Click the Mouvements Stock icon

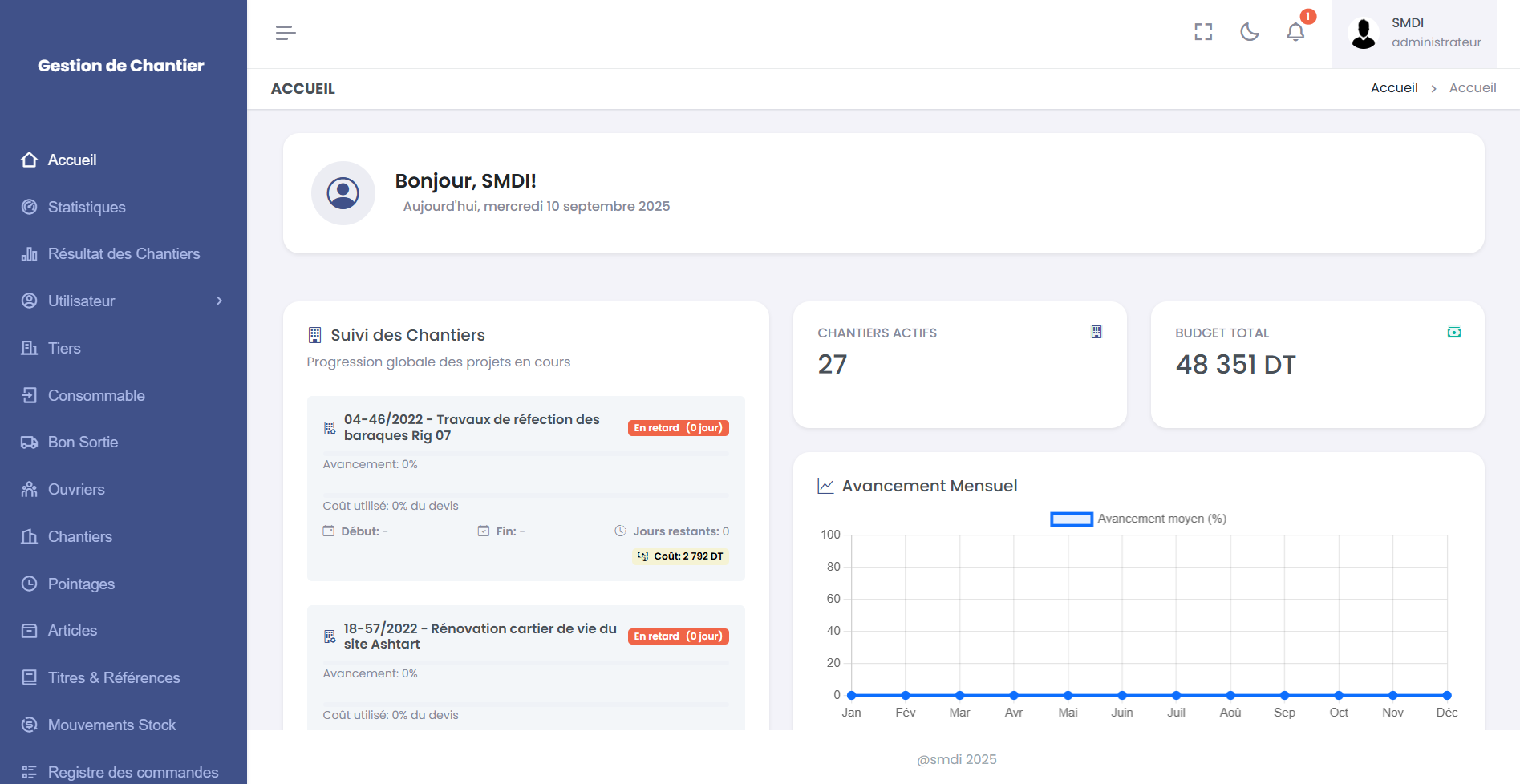click(x=30, y=725)
